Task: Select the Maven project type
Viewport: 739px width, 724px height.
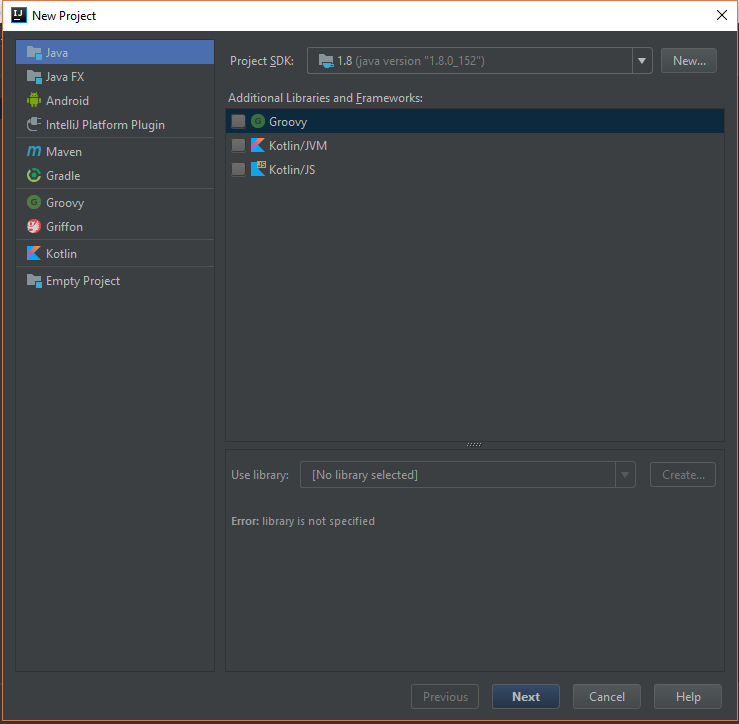Action: [x=115, y=151]
